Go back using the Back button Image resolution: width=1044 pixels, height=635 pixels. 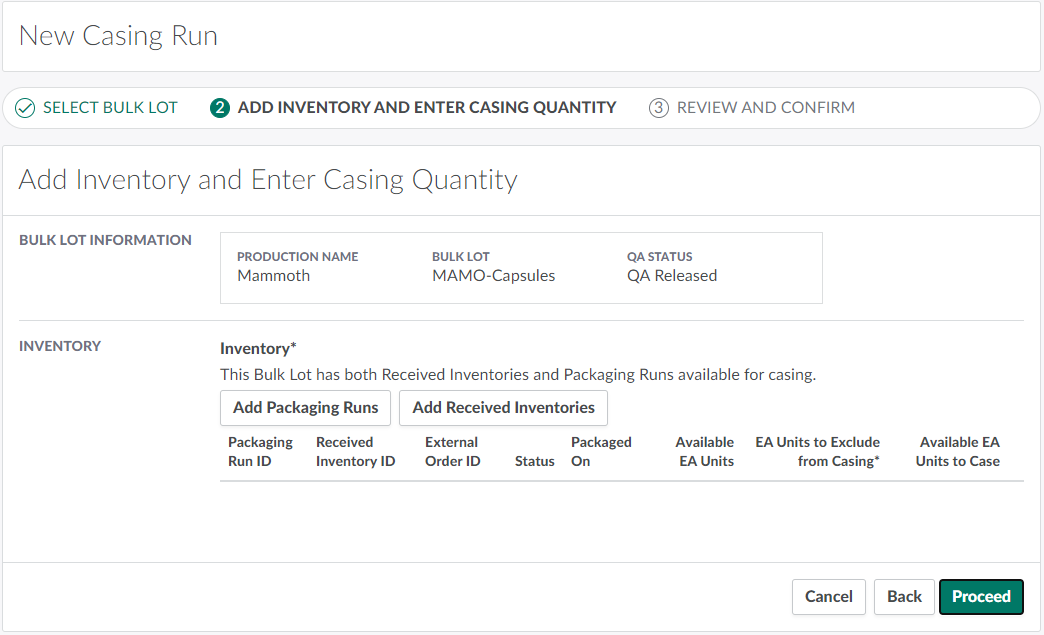tap(904, 596)
